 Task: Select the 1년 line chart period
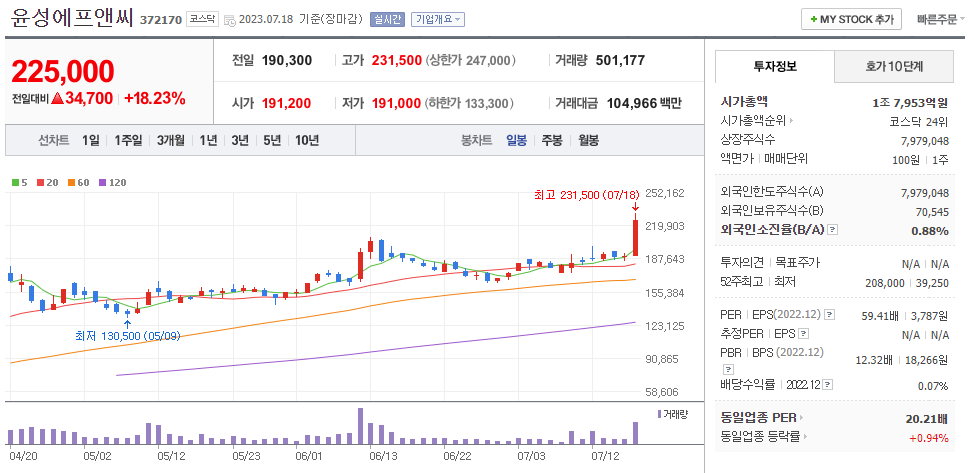coord(208,140)
